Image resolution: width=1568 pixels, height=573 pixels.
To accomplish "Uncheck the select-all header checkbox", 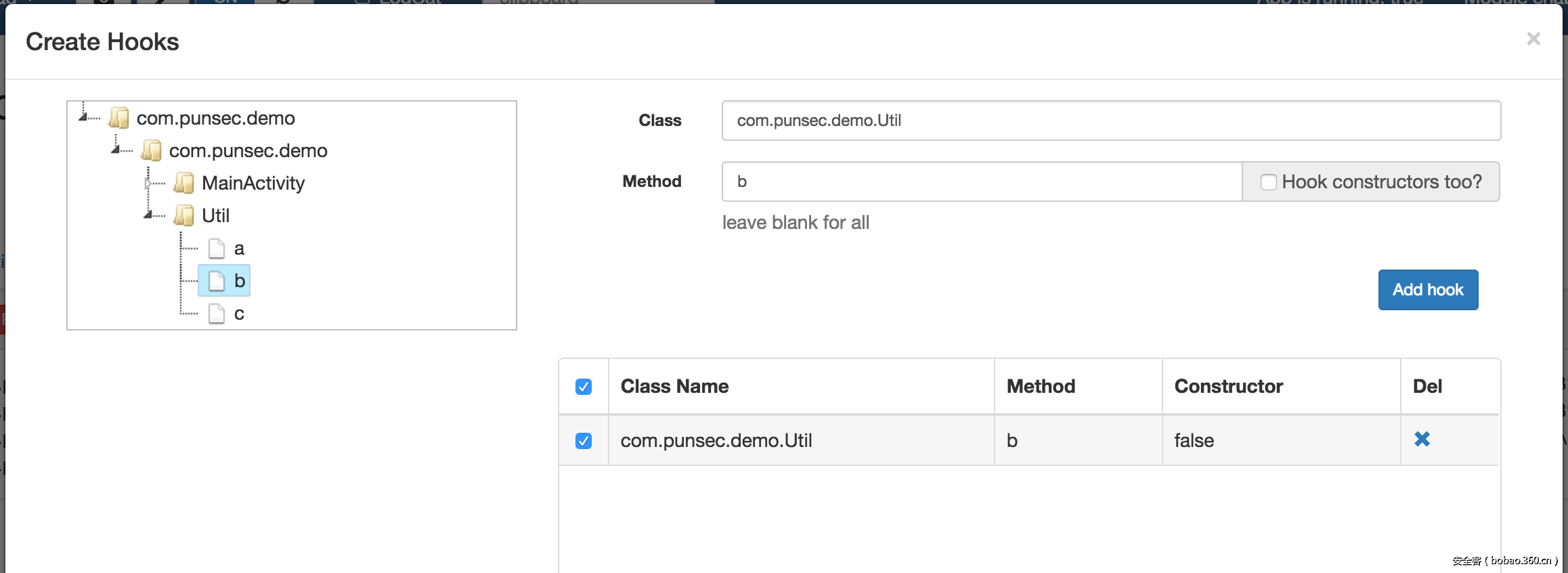I will tap(584, 387).
